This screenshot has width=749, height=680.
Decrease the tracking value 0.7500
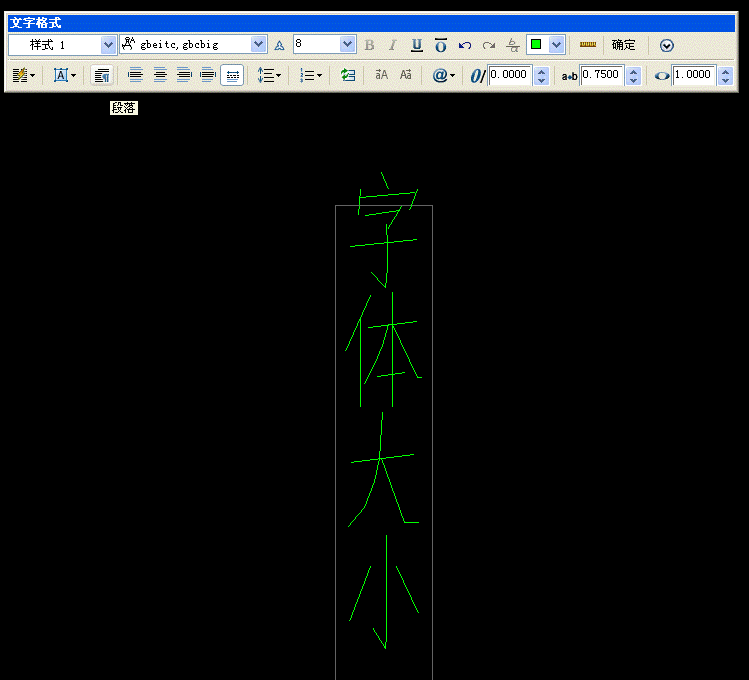633,80
